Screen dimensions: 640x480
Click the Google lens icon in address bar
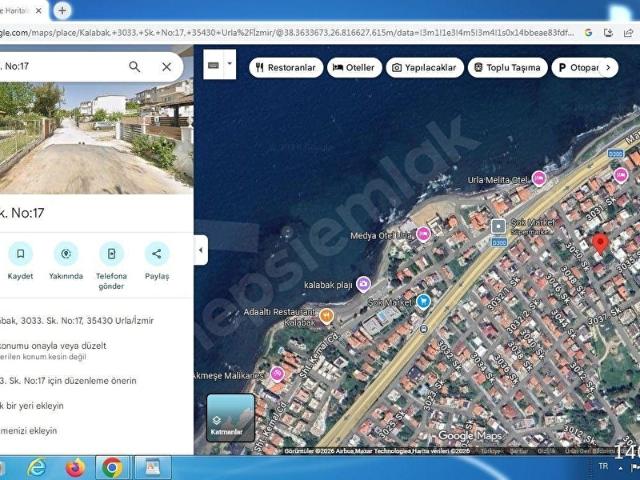(x=588, y=33)
